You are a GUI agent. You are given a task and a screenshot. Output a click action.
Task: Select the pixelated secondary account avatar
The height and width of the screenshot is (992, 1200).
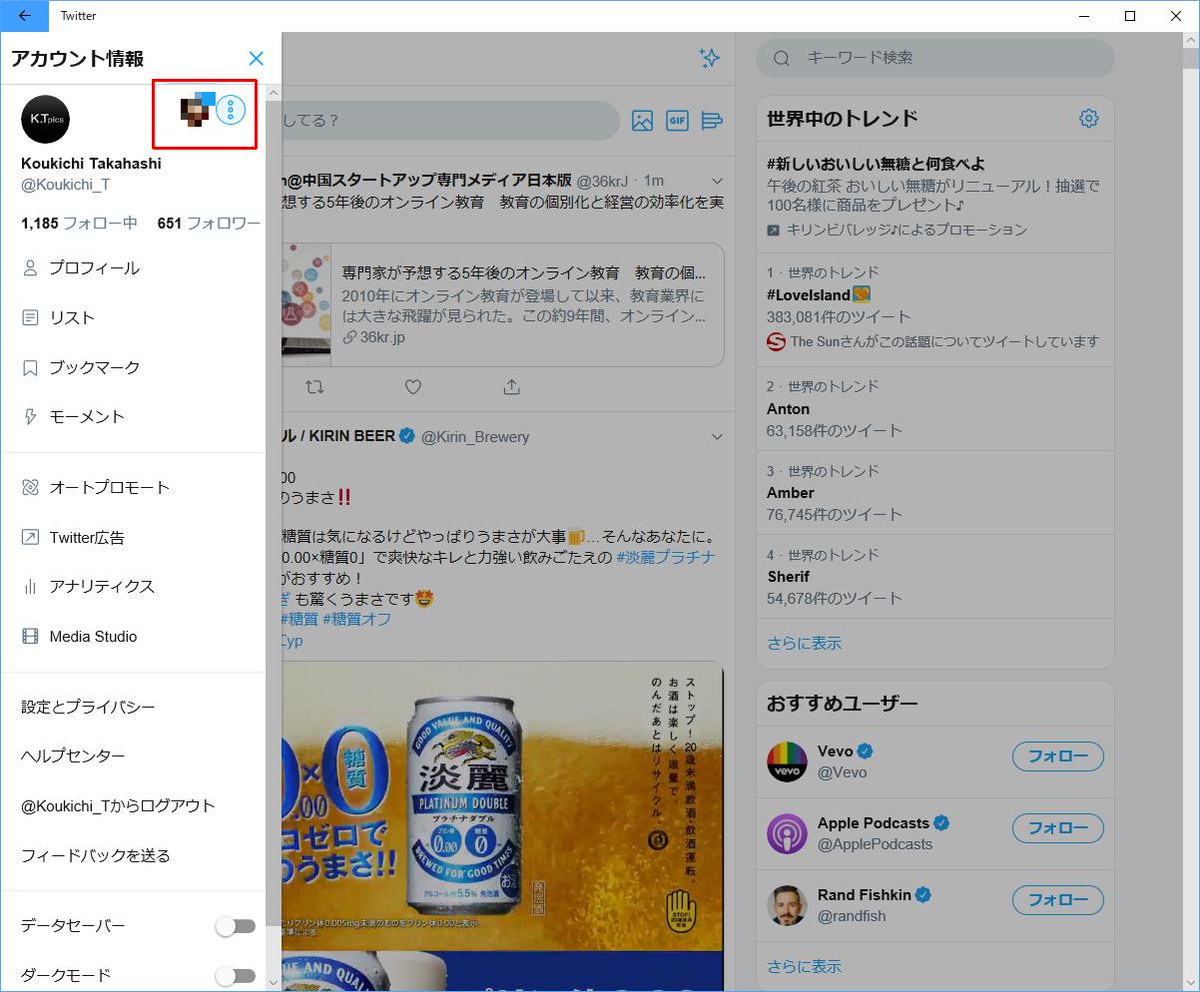[x=197, y=110]
